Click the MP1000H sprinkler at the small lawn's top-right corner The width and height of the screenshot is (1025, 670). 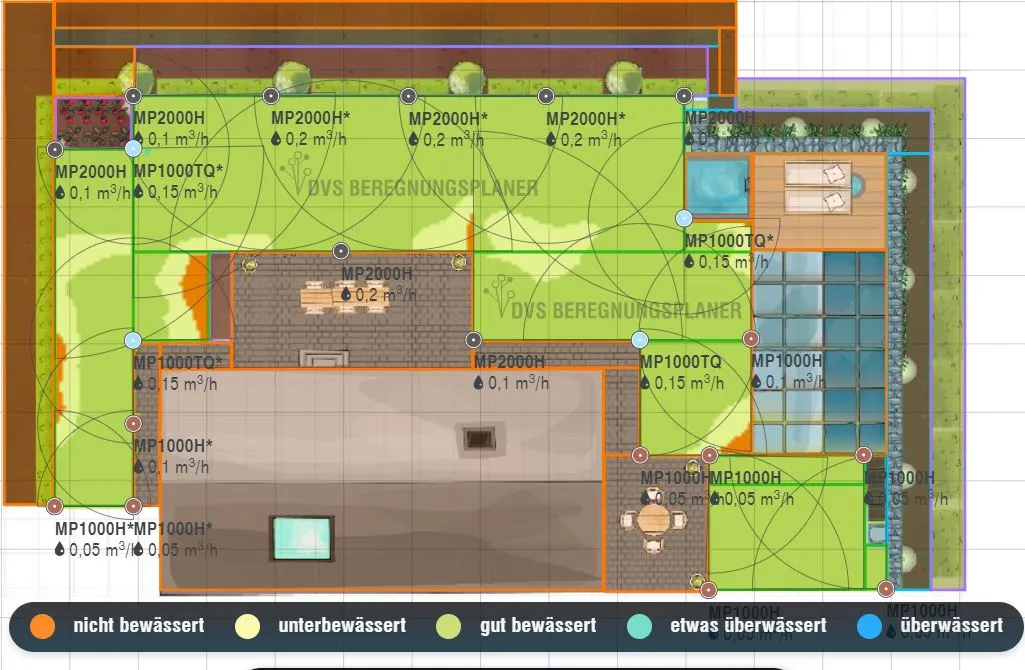point(864,455)
